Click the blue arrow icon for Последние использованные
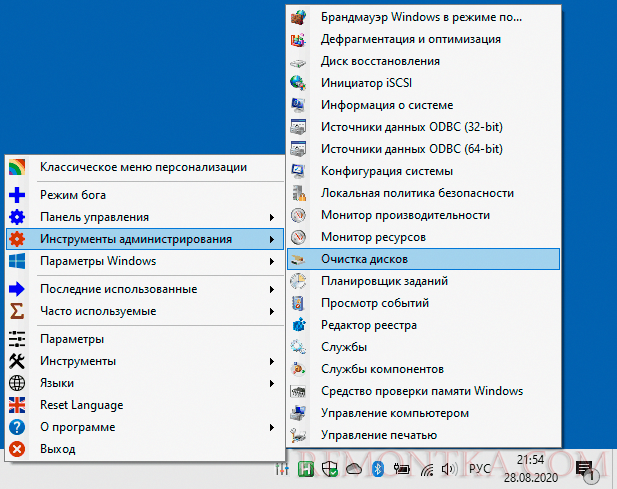This screenshot has width=617, height=489. [x=17, y=289]
